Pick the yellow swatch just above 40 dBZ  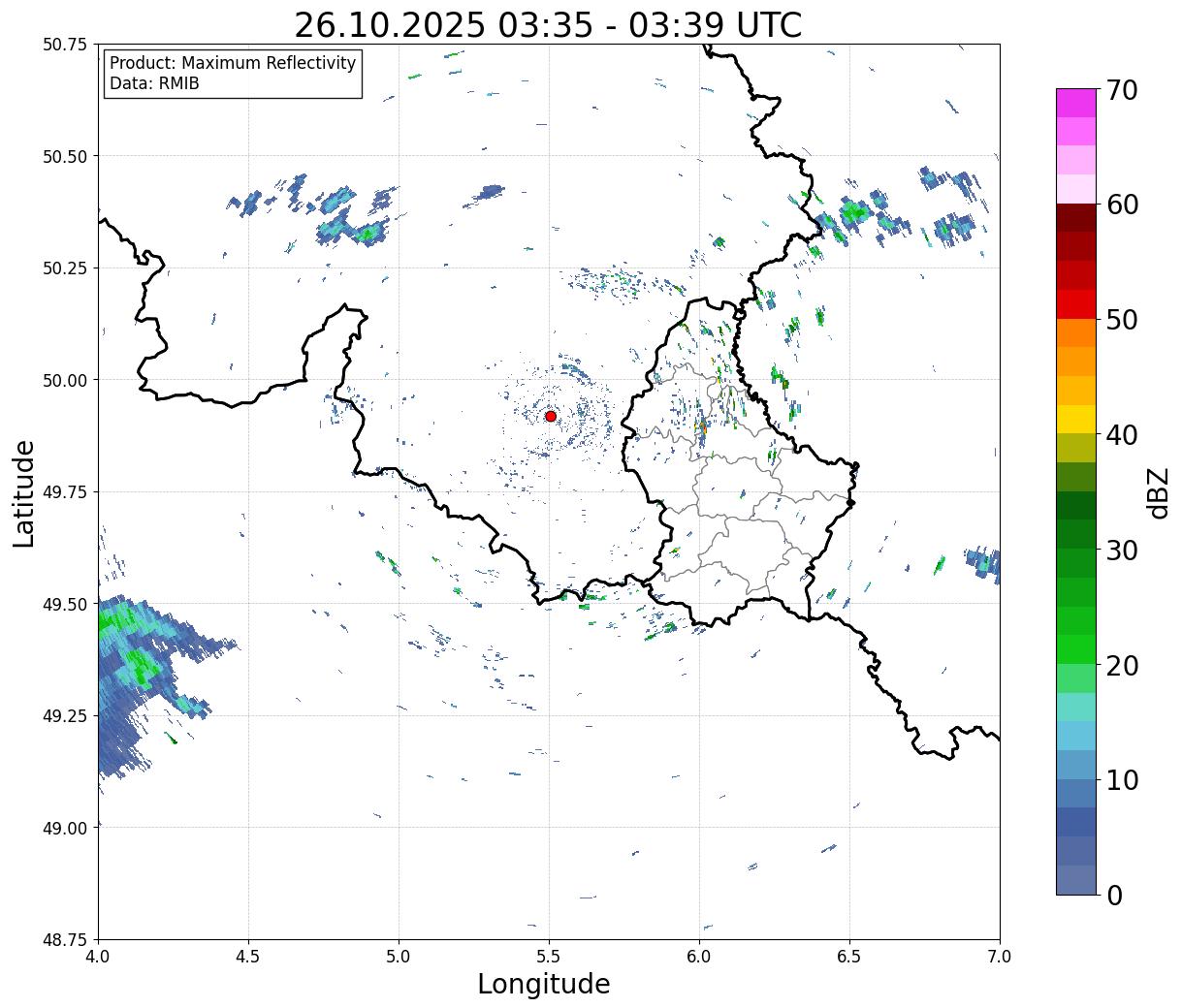pos(1076,419)
